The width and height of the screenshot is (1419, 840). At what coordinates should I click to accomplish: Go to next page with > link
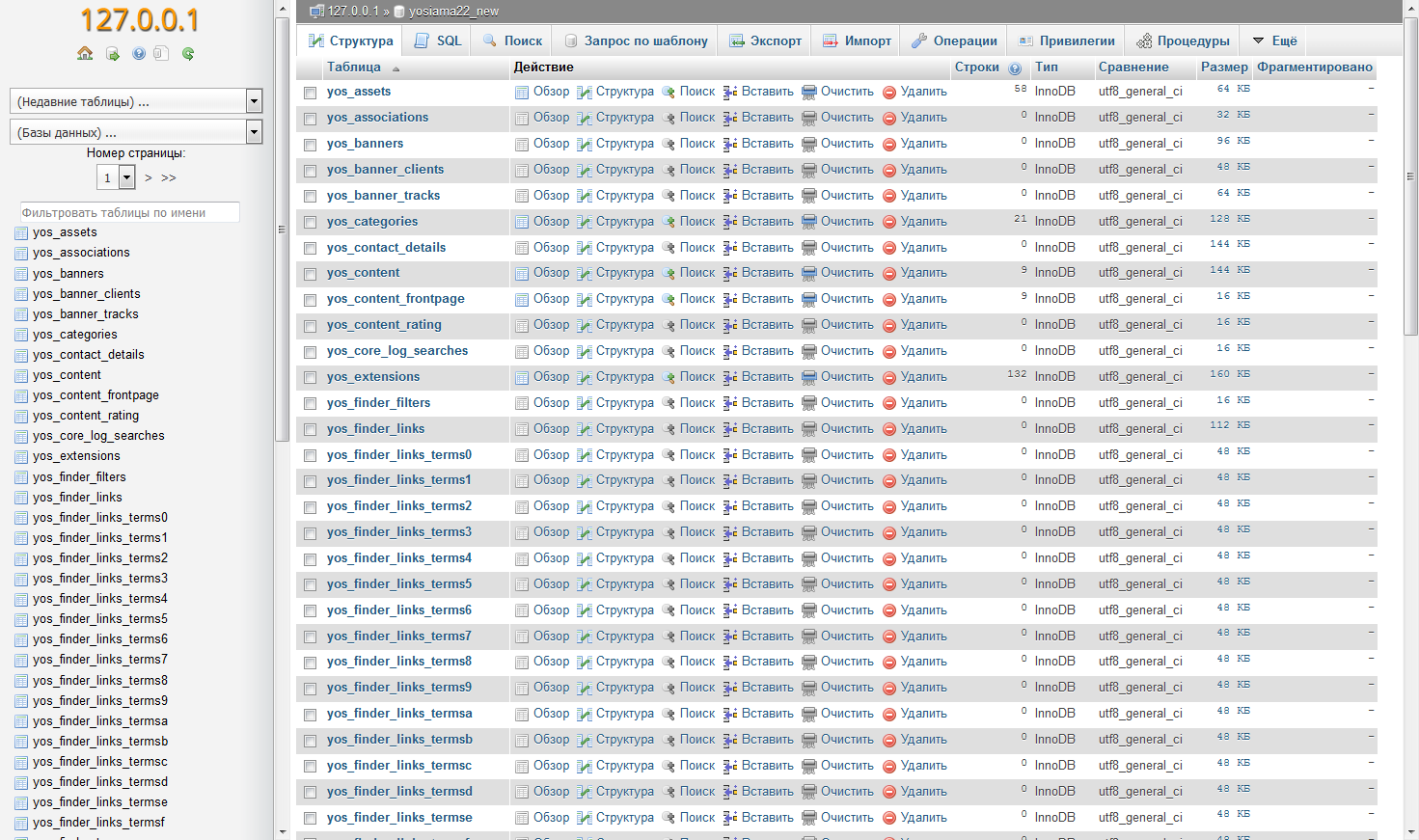click(149, 177)
